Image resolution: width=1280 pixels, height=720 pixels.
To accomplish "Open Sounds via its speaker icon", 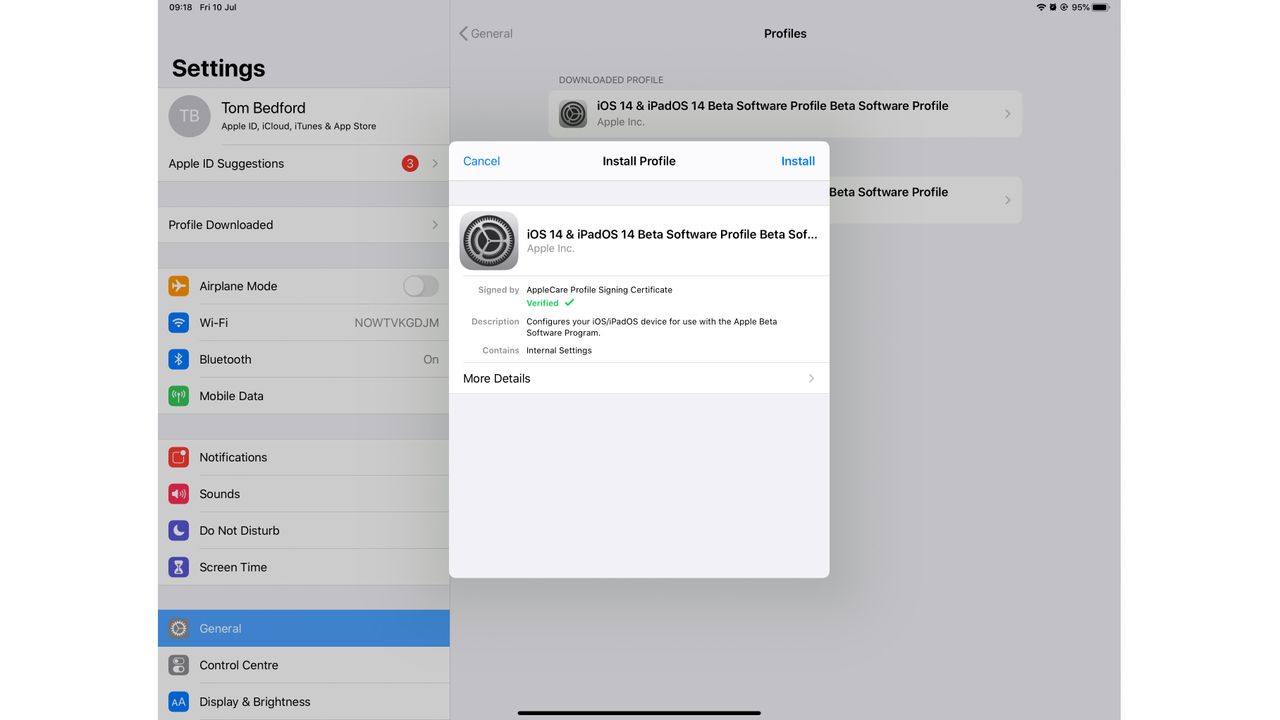I will (x=179, y=494).
